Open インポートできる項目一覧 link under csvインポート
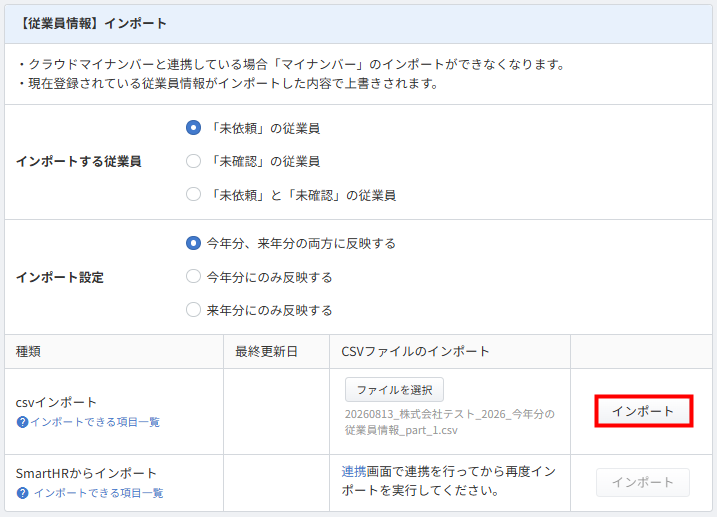This screenshot has width=717, height=517. tap(95, 422)
